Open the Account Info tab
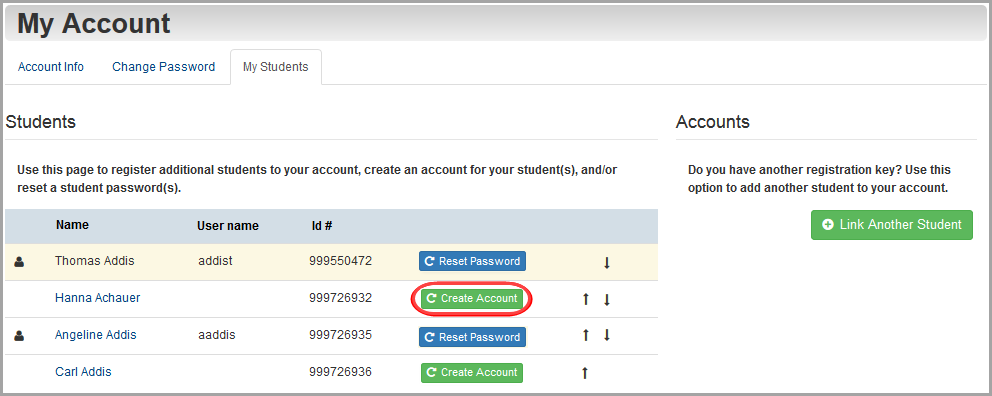Screen dimensions: 992x396 coord(51,66)
